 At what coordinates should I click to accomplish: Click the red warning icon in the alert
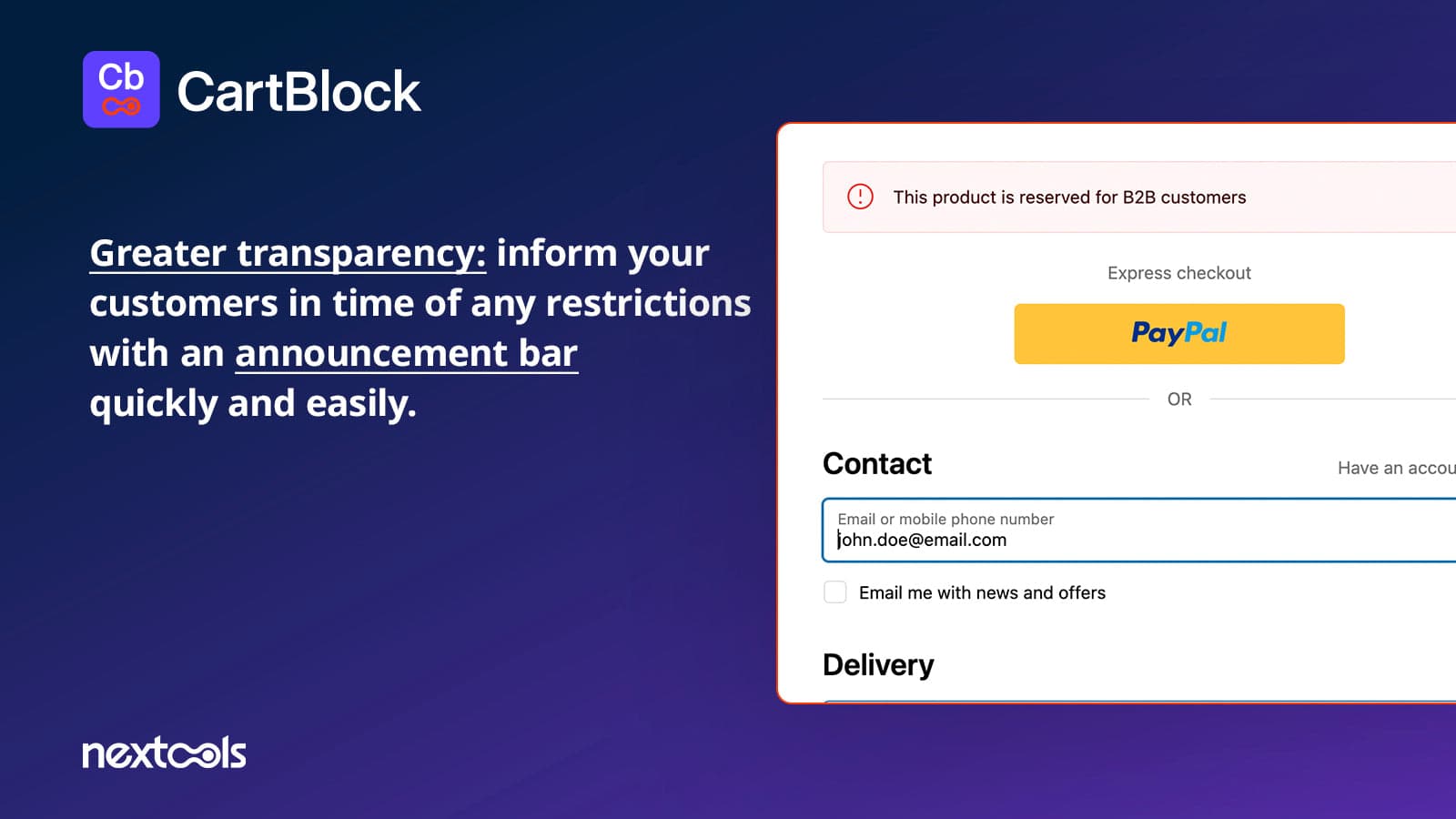pos(860,197)
